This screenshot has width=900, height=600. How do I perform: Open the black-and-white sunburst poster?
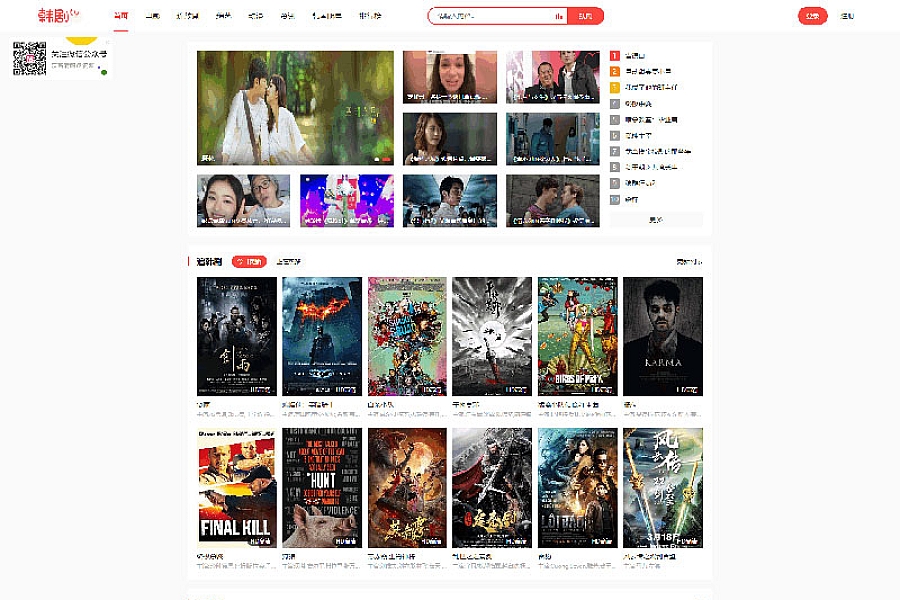coord(492,336)
